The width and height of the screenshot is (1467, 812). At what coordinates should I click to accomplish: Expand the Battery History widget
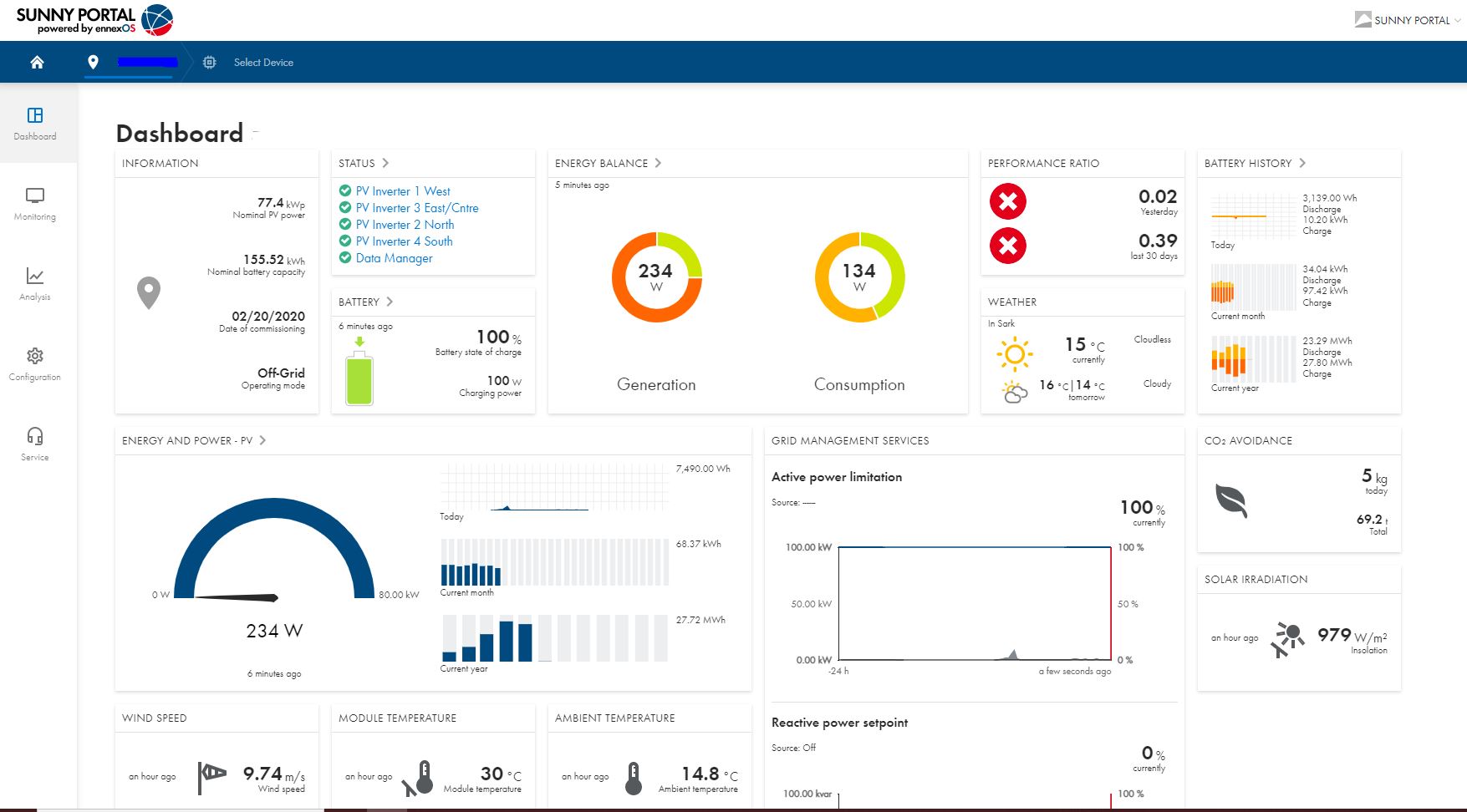[1302, 163]
